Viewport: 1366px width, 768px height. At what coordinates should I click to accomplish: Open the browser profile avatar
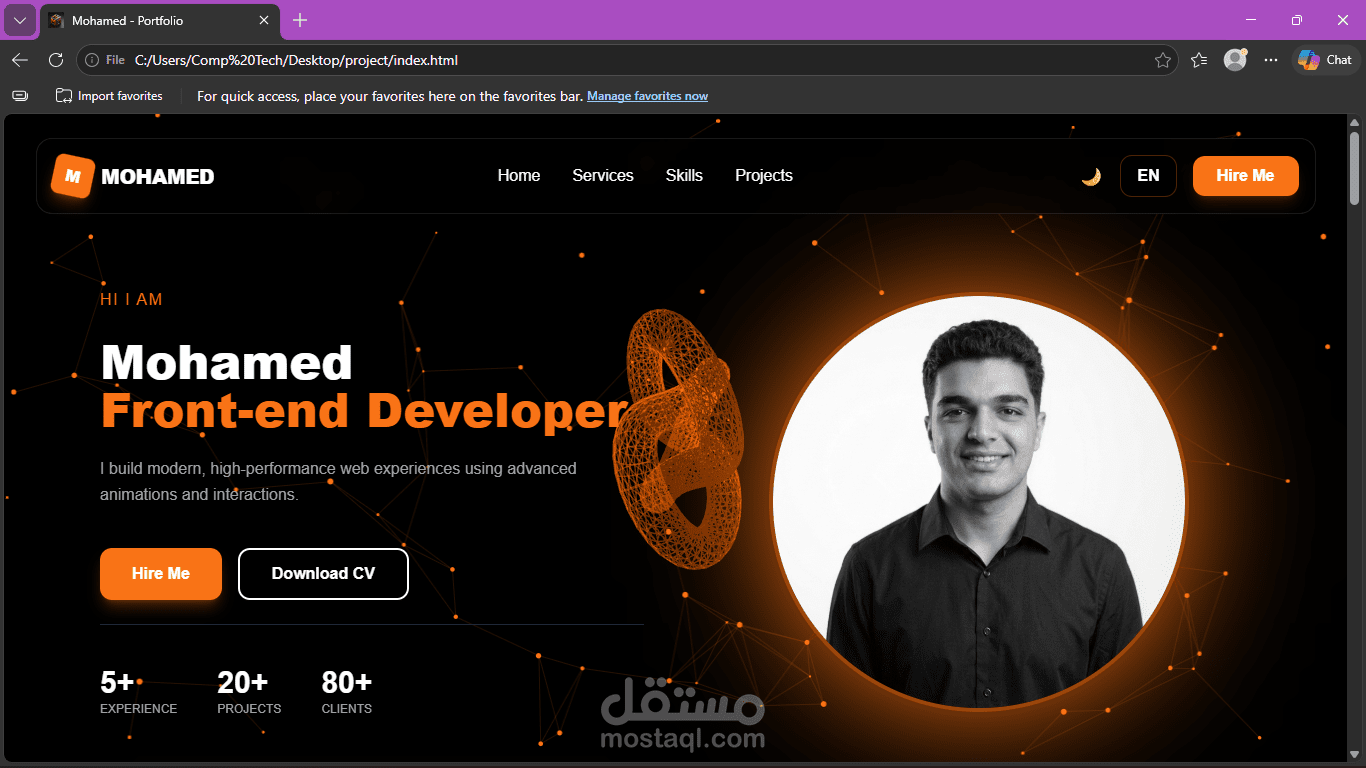point(1235,60)
